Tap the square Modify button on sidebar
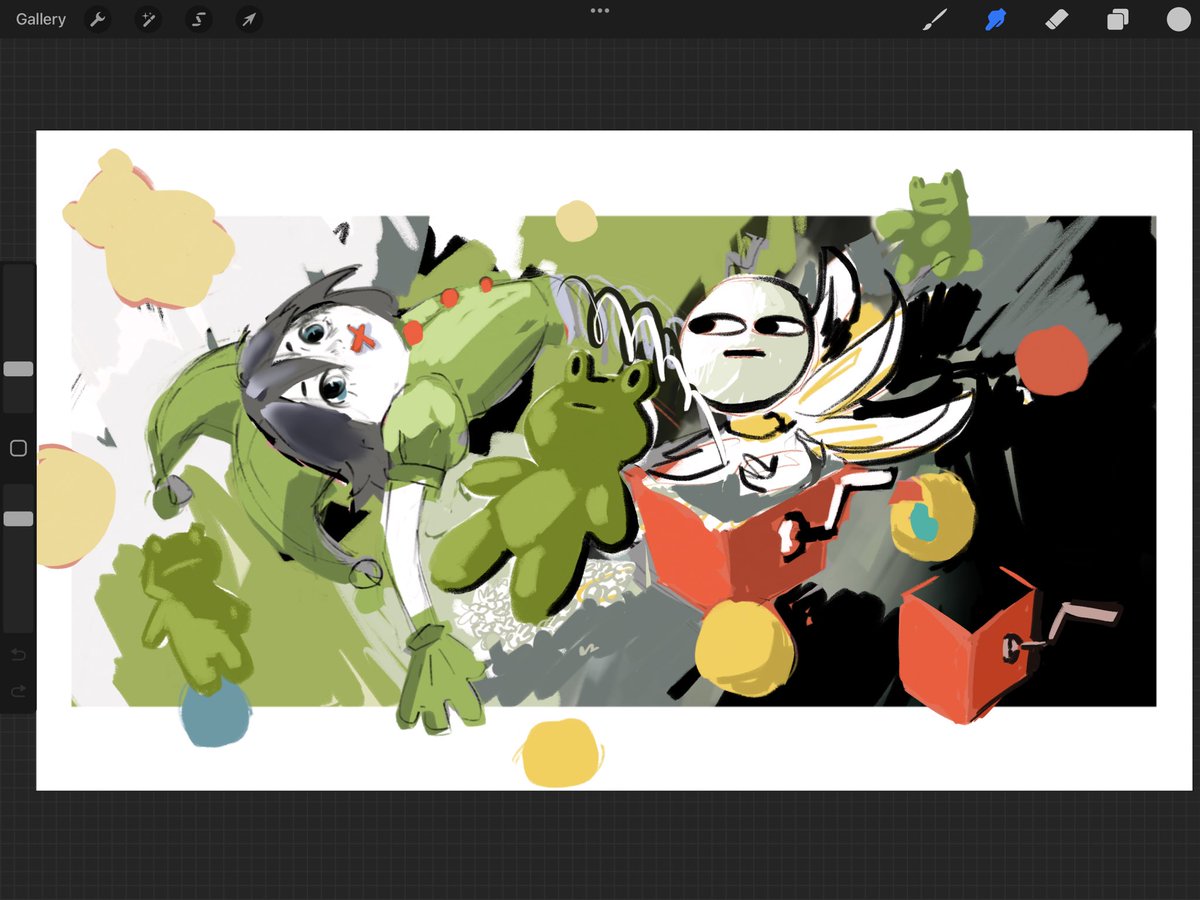The width and height of the screenshot is (1200, 900). [x=18, y=448]
